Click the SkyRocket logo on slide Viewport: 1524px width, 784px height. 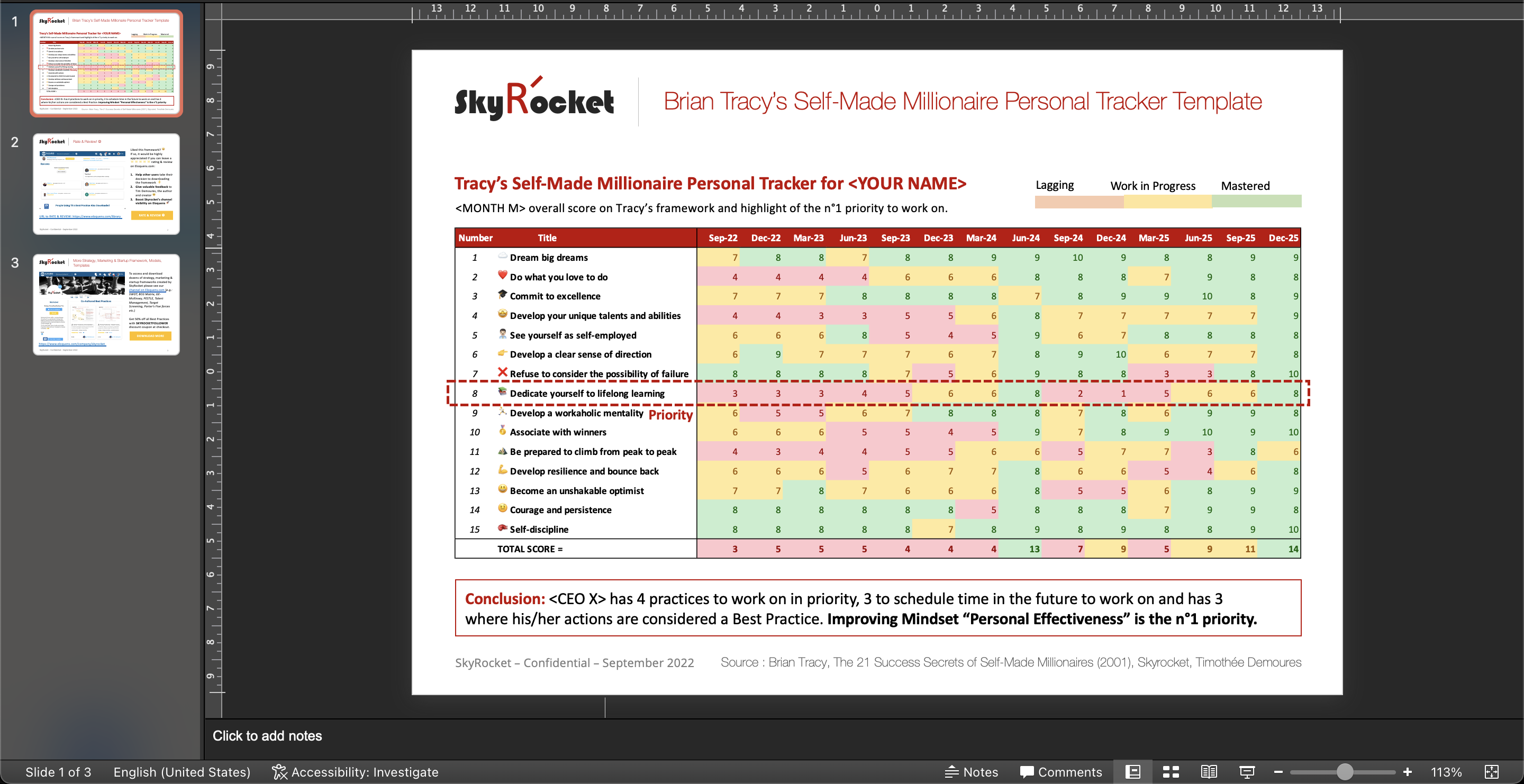534,99
